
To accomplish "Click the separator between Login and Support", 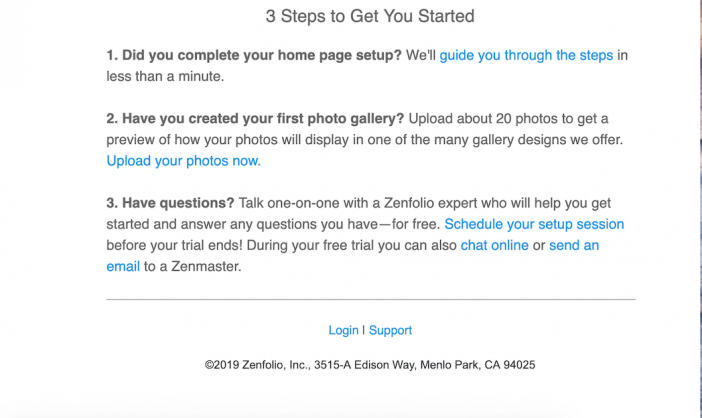I will pos(364,330).
